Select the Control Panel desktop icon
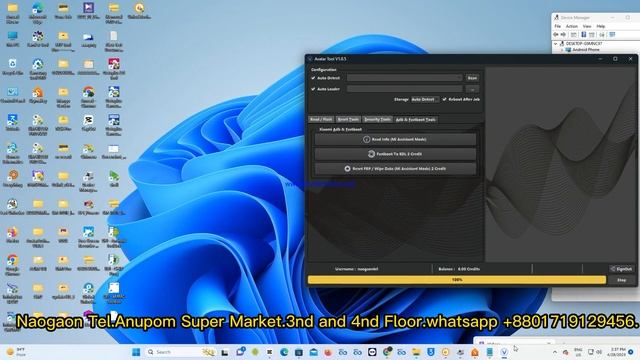The width and height of the screenshot is (640, 360). pyautogui.click(x=13, y=95)
